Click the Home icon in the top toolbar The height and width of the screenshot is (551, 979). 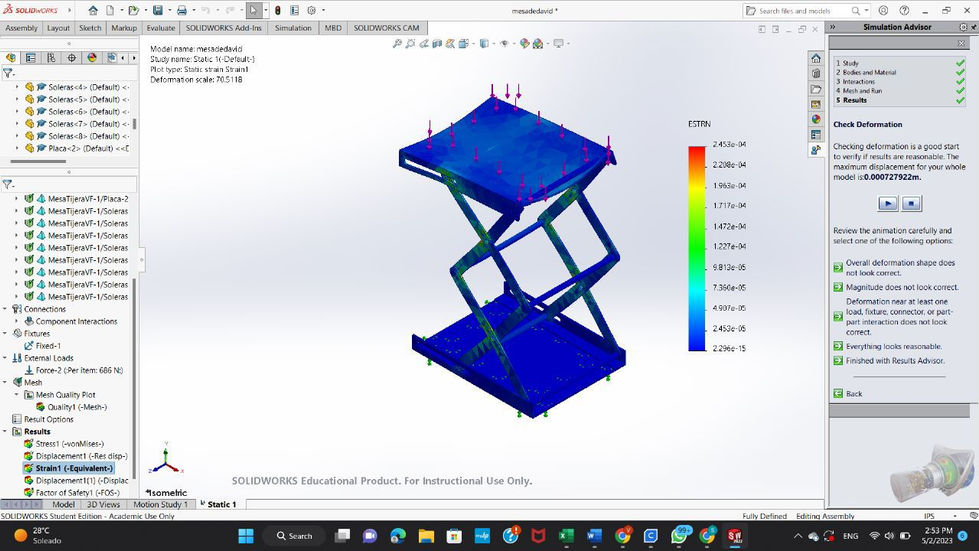pyautogui.click(x=93, y=10)
